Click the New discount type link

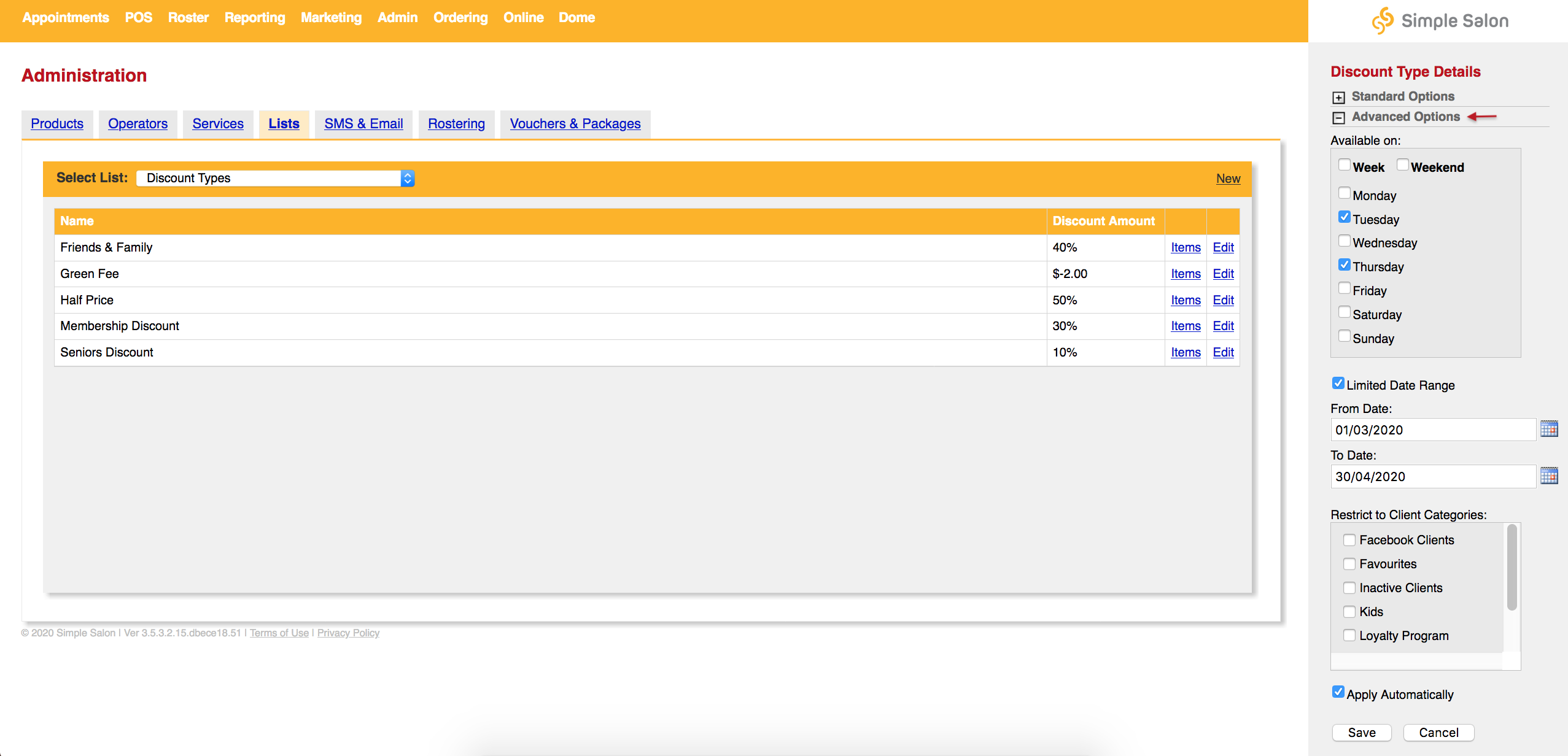[1228, 179]
